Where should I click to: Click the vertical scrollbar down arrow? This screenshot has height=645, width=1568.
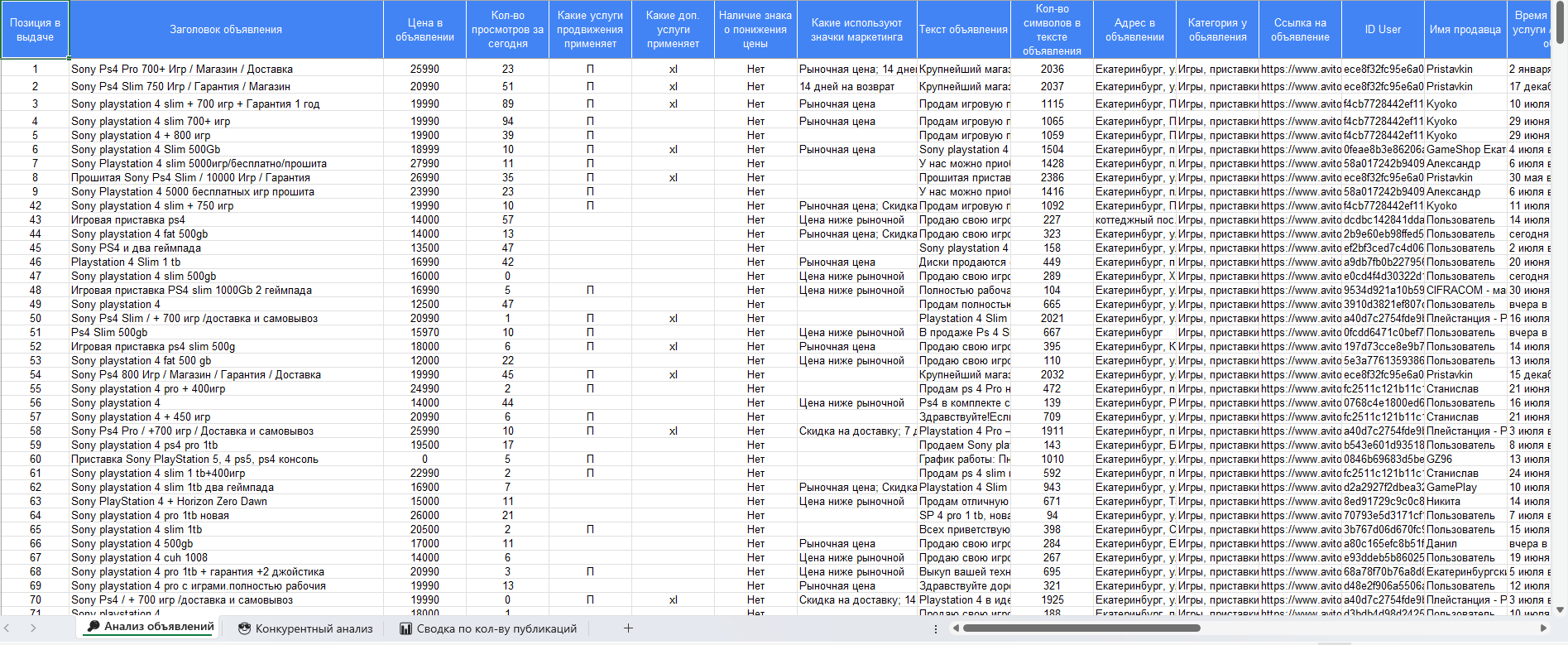point(1561,609)
